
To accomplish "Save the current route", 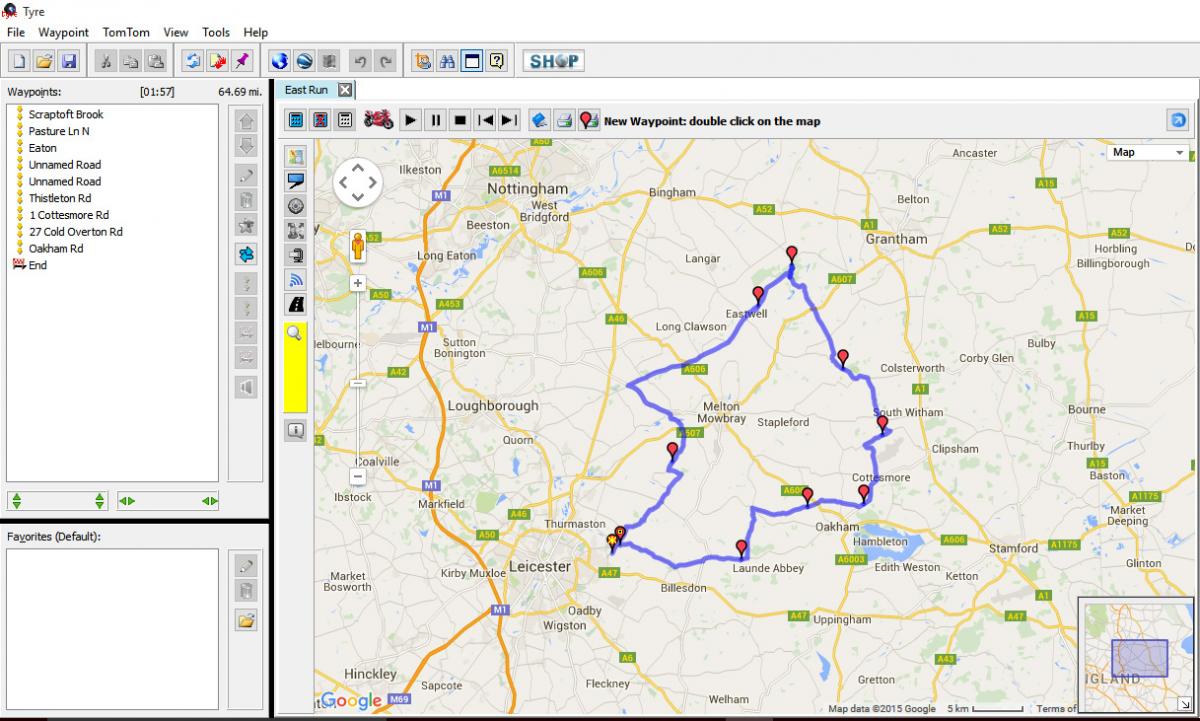I will [69, 62].
